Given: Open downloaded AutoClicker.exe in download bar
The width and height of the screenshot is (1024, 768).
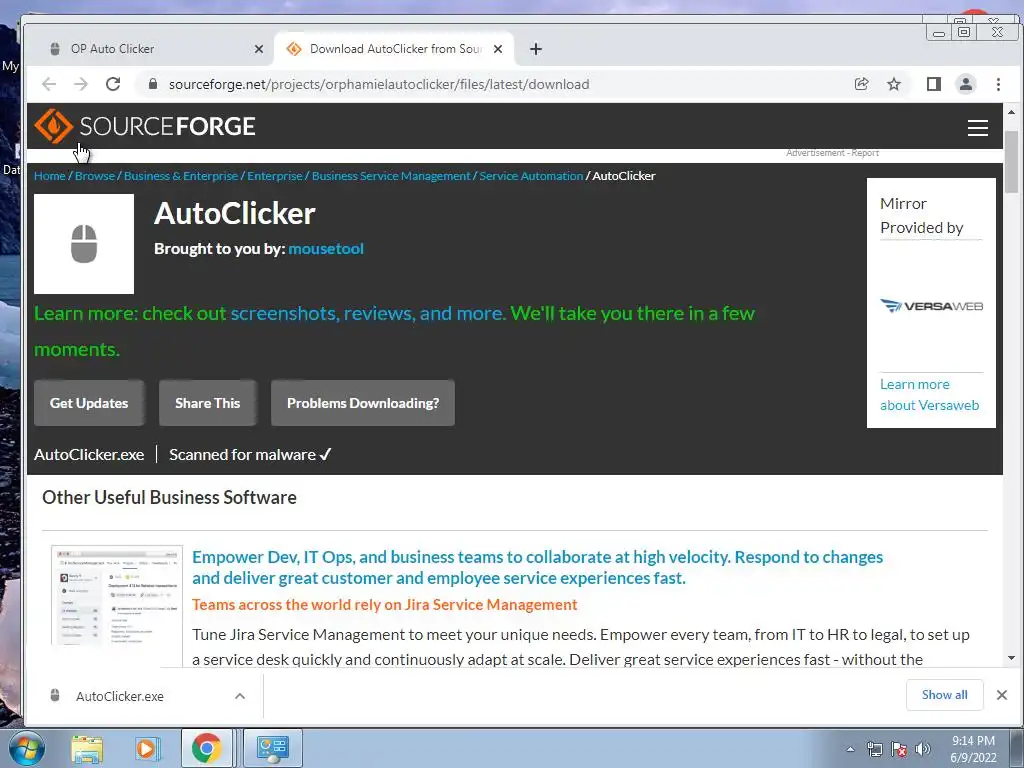Looking at the screenshot, I should click(x=120, y=697).
